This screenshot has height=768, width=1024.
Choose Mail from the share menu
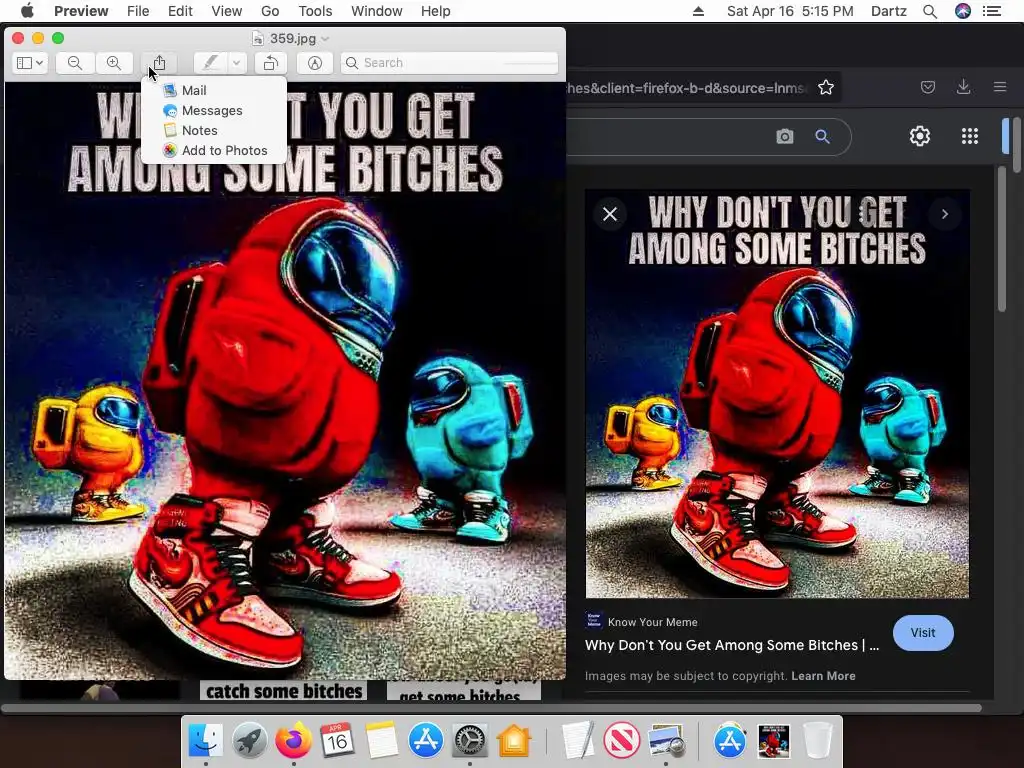coord(214,90)
